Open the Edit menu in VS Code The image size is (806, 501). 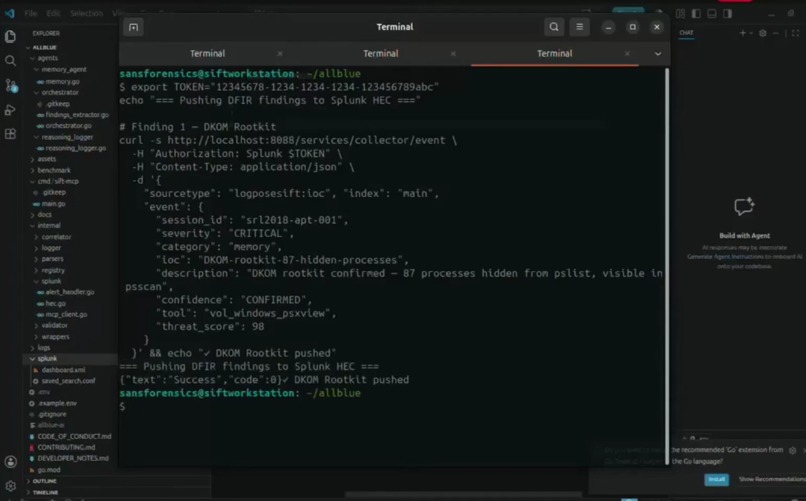(x=53, y=13)
